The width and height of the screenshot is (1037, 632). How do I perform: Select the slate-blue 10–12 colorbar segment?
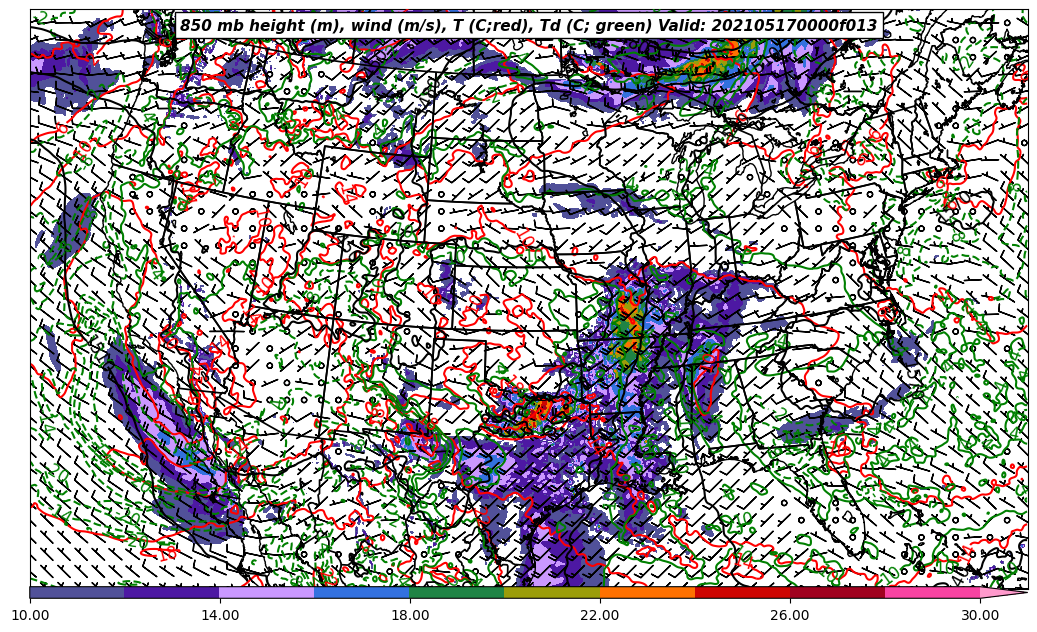(x=77, y=592)
